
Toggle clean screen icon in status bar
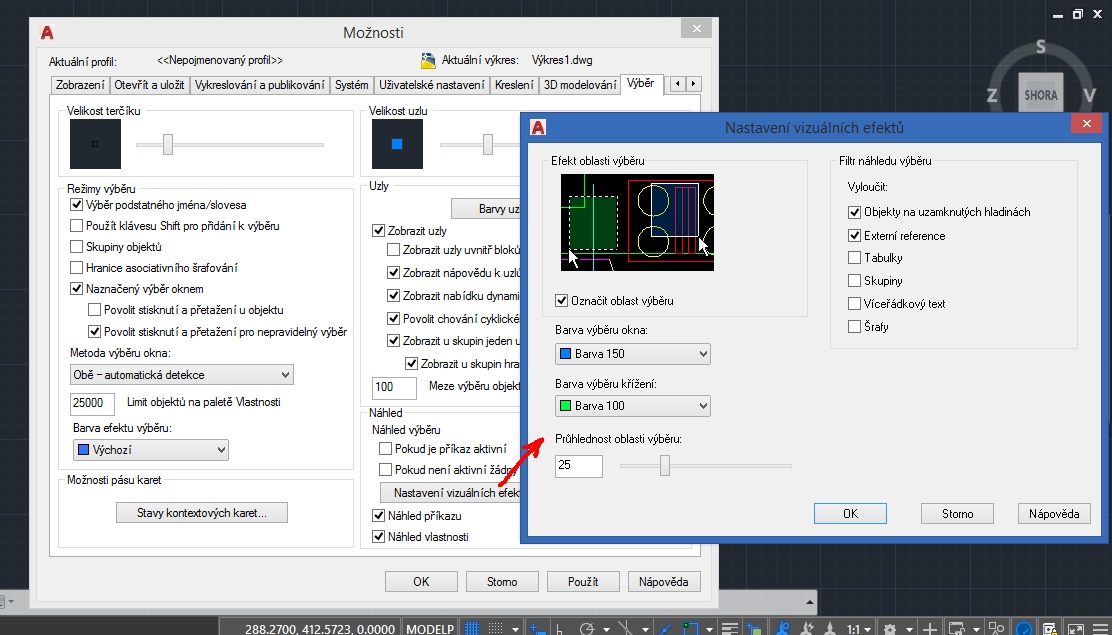(x=1075, y=628)
